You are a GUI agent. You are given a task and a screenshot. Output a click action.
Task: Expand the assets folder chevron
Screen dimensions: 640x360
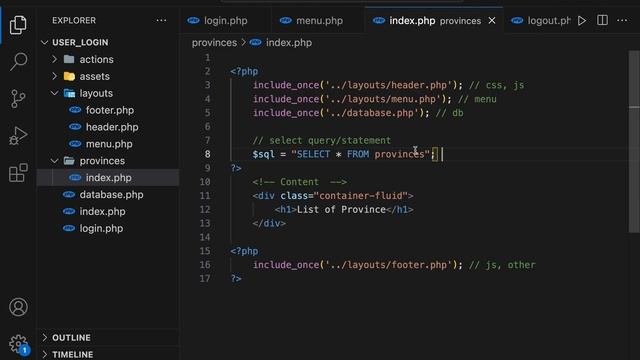55,76
